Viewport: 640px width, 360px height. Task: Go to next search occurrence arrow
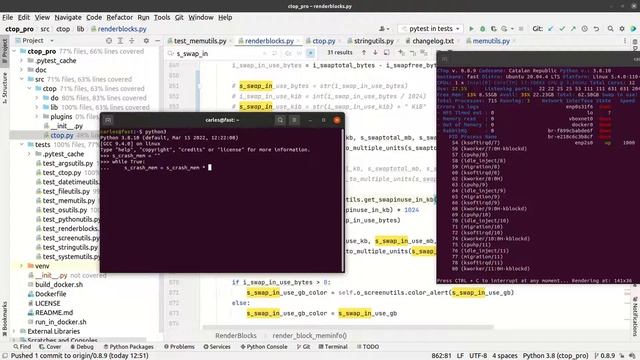(x=375, y=53)
